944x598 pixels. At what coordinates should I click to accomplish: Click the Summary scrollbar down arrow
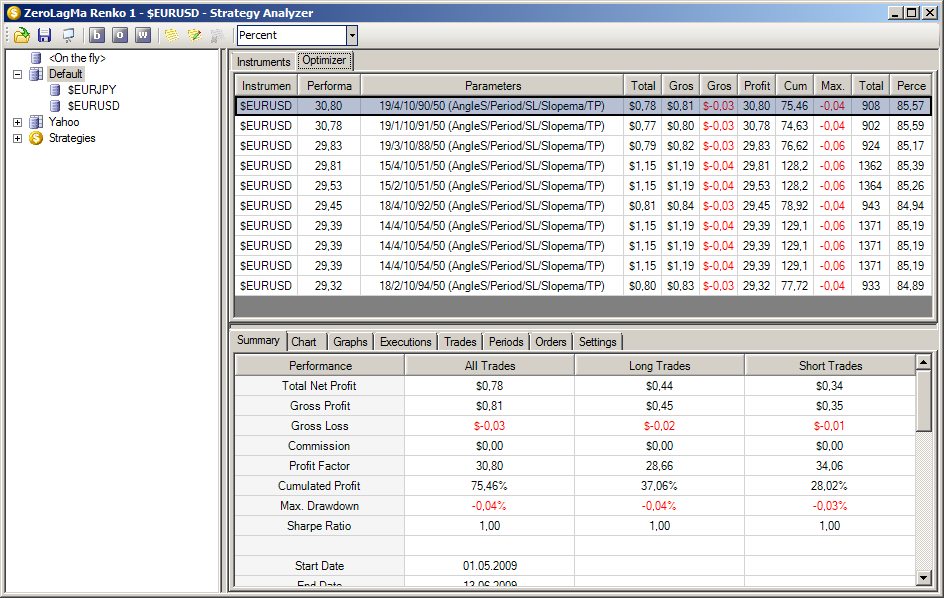924,578
